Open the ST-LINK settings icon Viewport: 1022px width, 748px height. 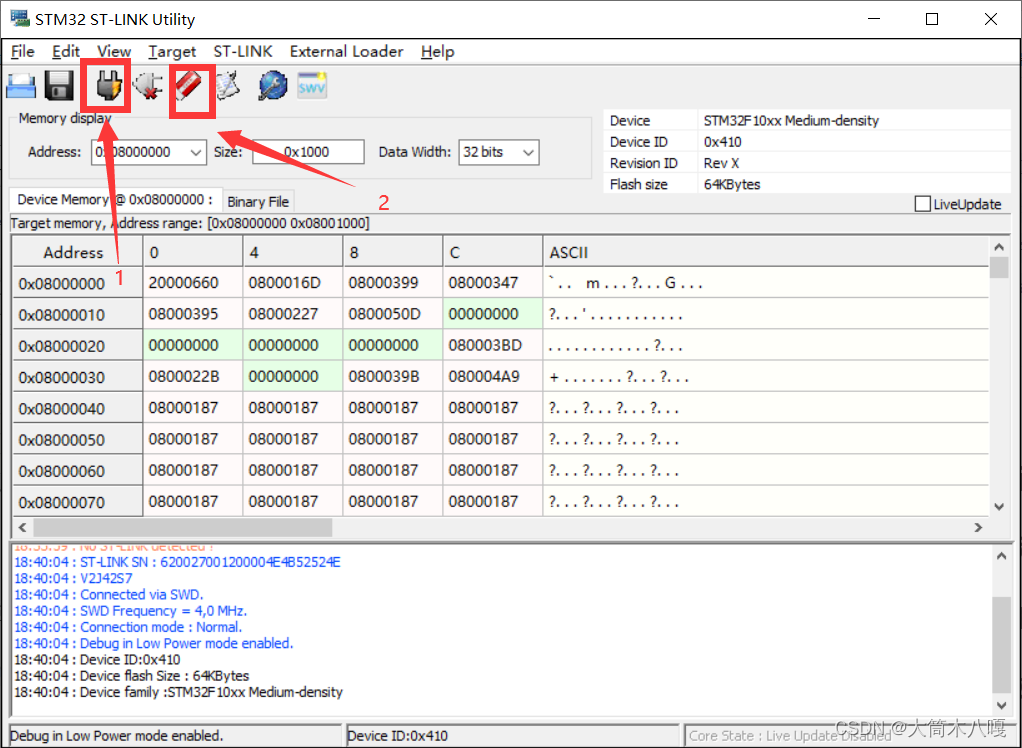pyautogui.click(x=270, y=86)
